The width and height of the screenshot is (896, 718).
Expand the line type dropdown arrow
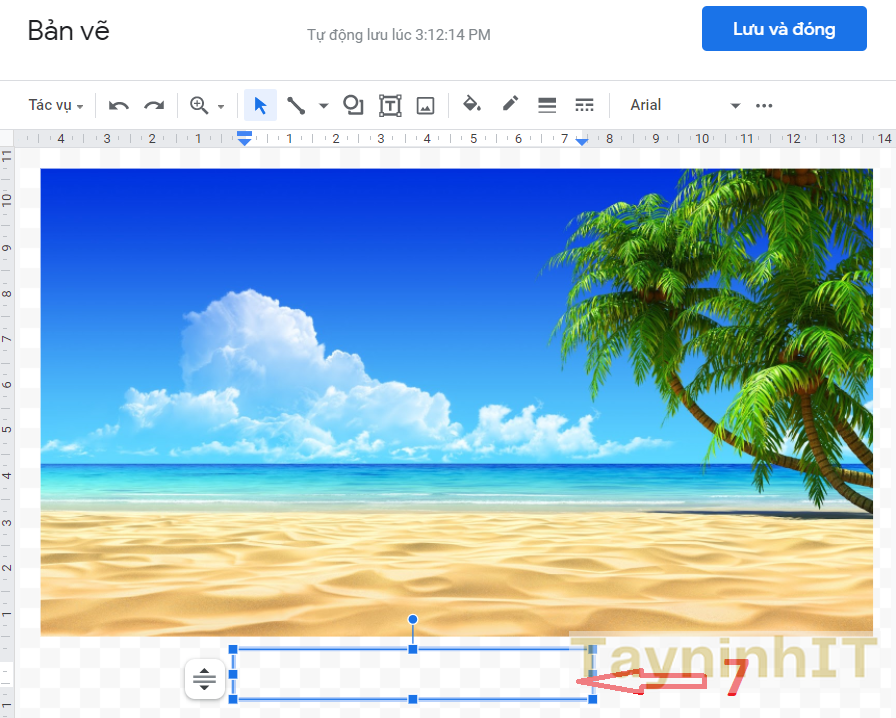(323, 106)
